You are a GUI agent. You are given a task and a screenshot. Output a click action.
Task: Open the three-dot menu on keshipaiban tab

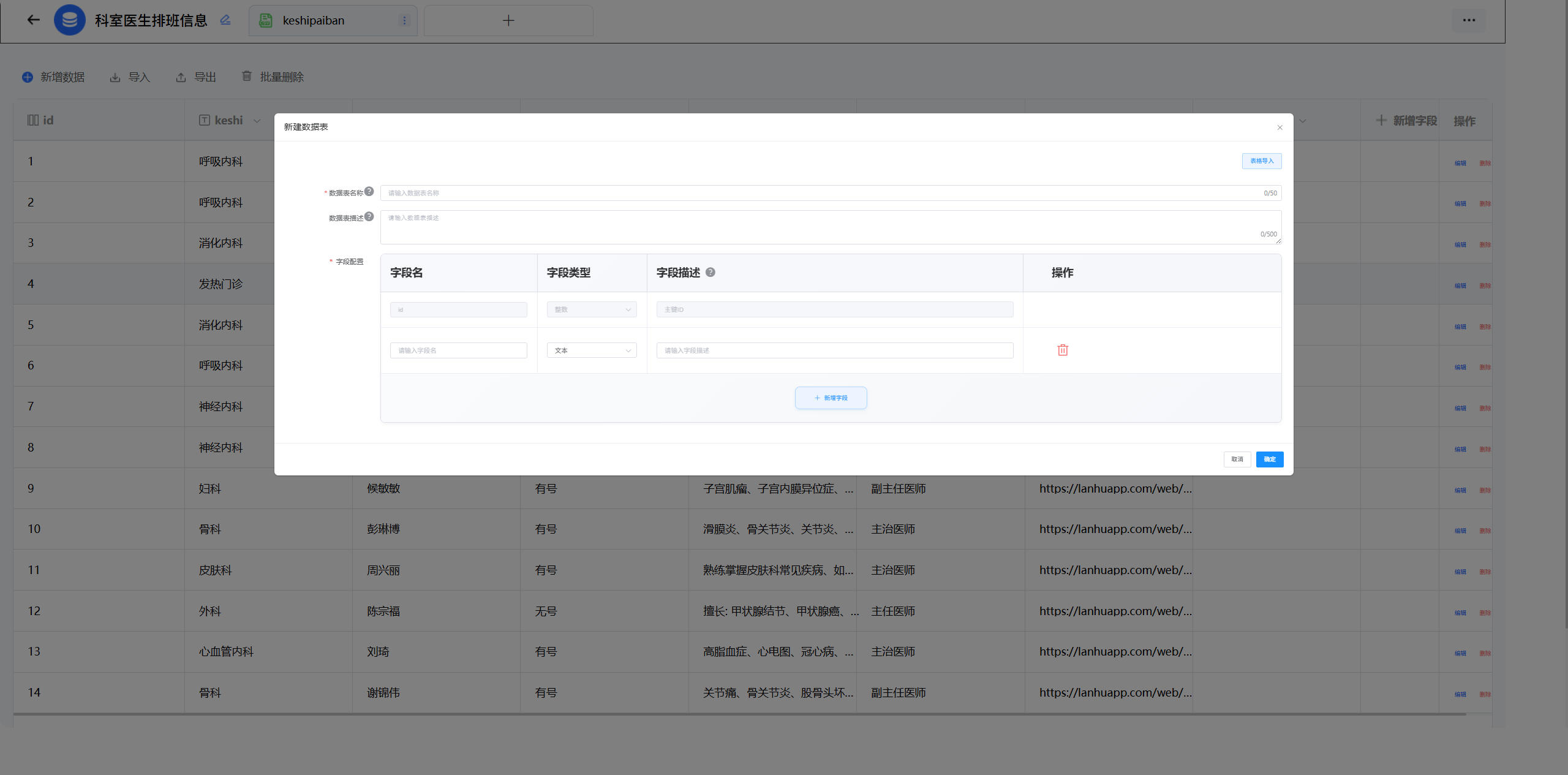pos(404,20)
